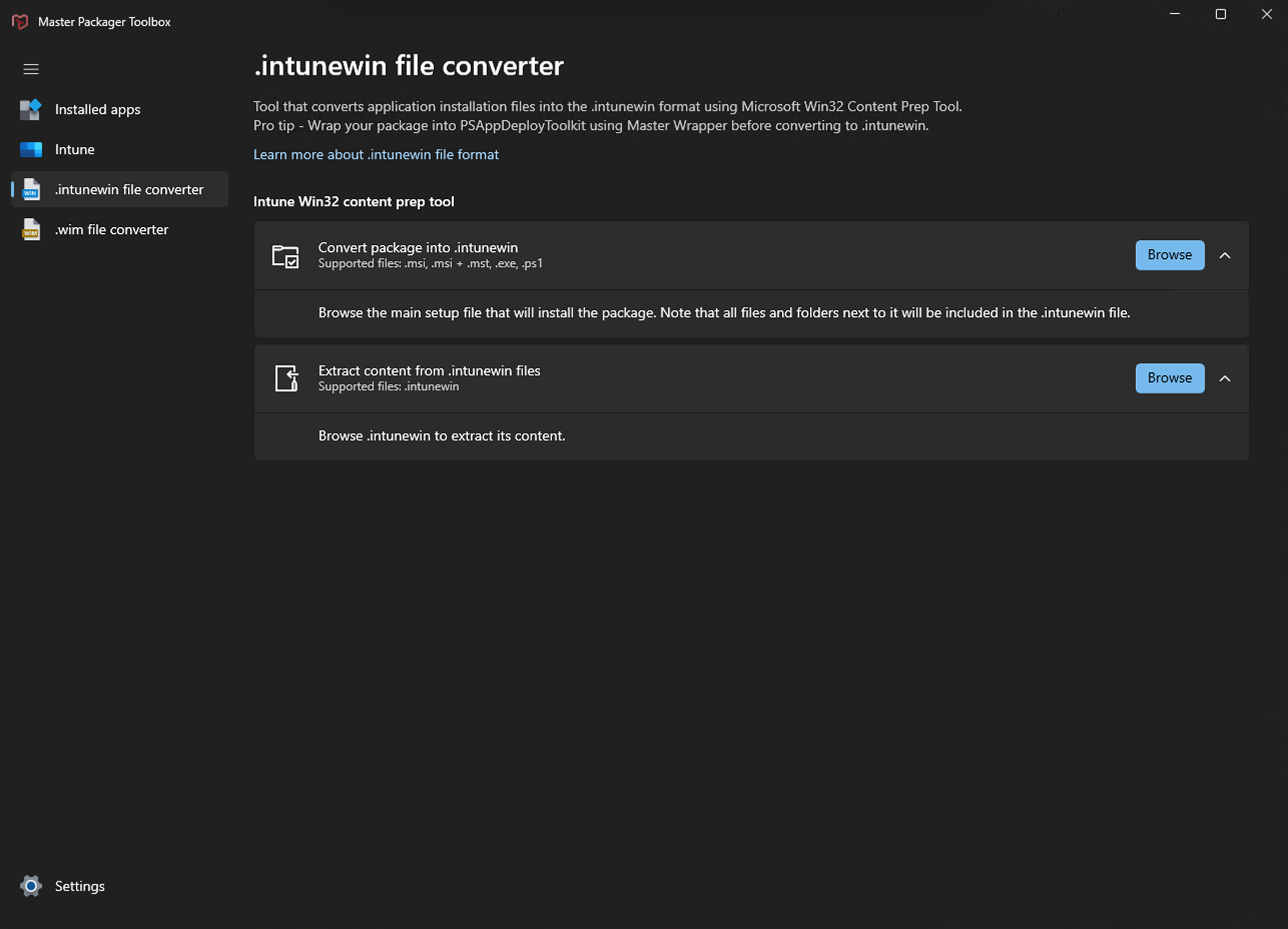Open the Installed apps page
1288x929 pixels.
click(97, 110)
